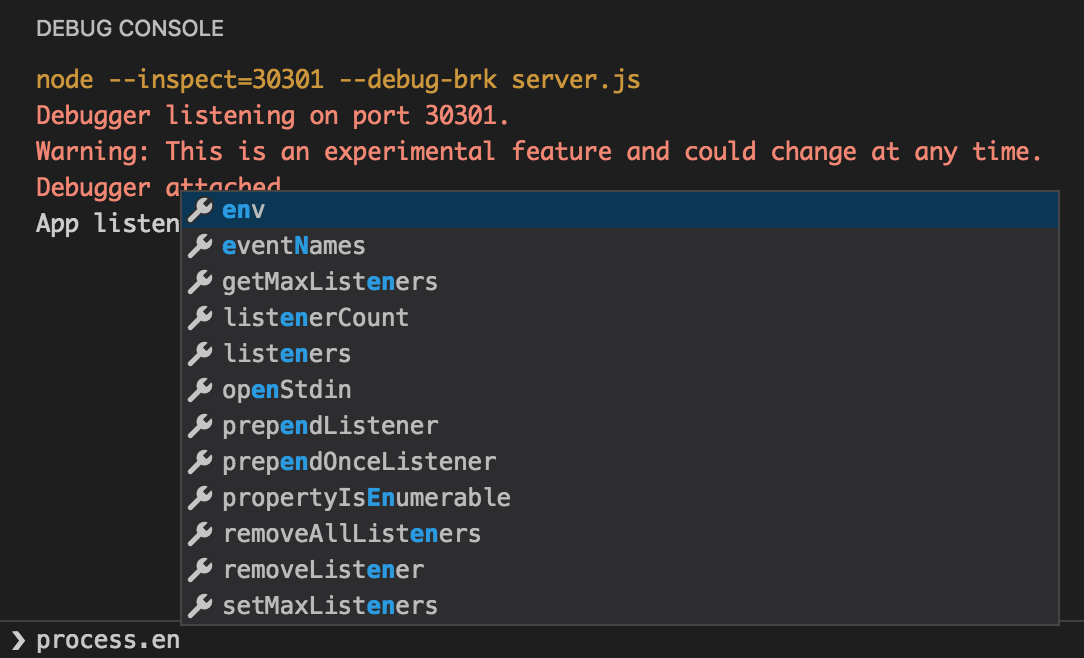Choose removeAllListeners in the completion list
Screen dimensions: 1084x658
click(x=352, y=534)
